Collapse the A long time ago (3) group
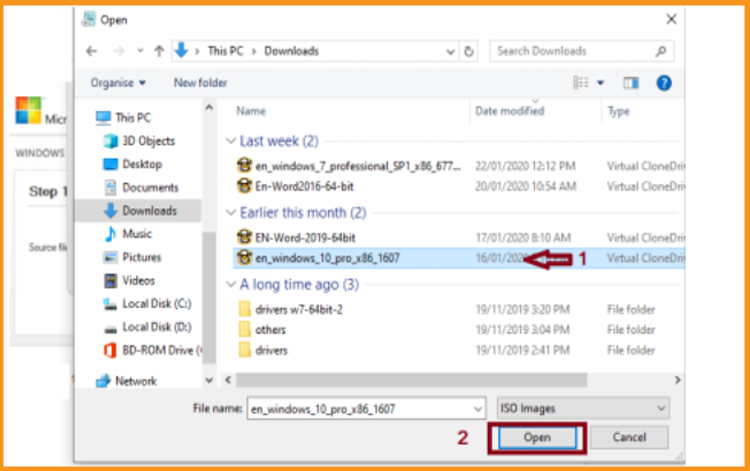The width and height of the screenshot is (750, 471). (231, 285)
